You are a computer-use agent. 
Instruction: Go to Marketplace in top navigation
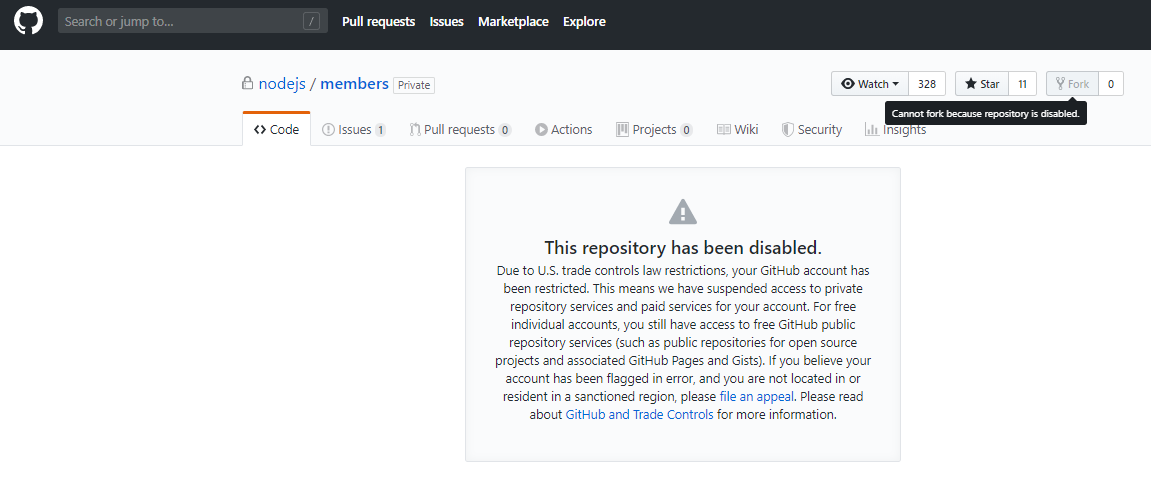pos(513,21)
